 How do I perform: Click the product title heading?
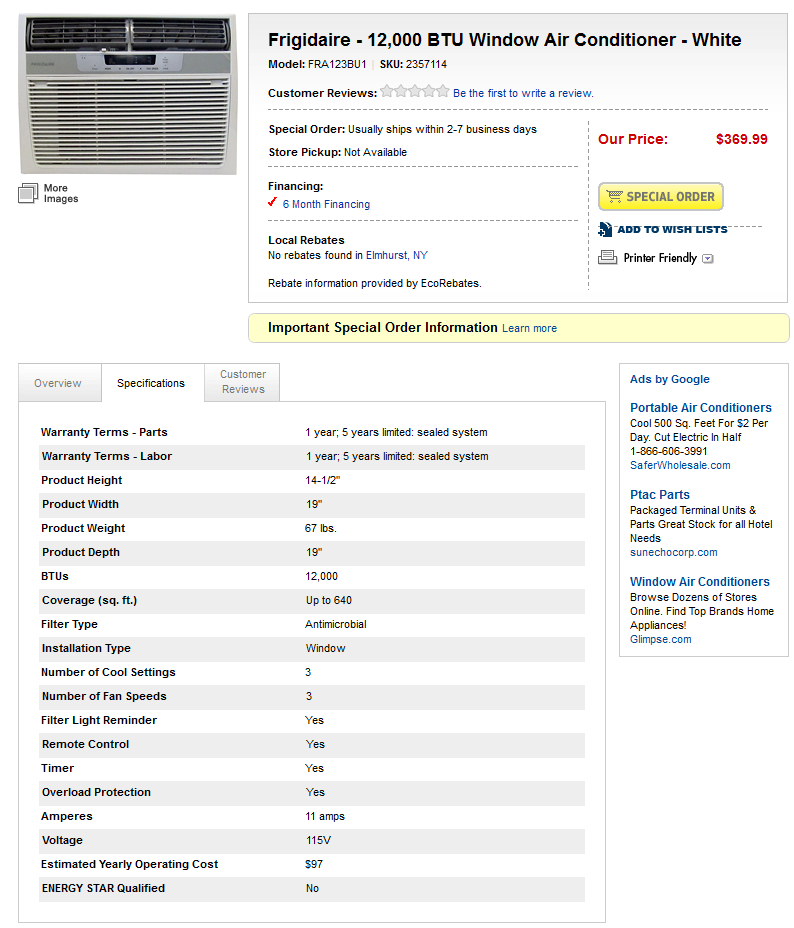point(504,40)
